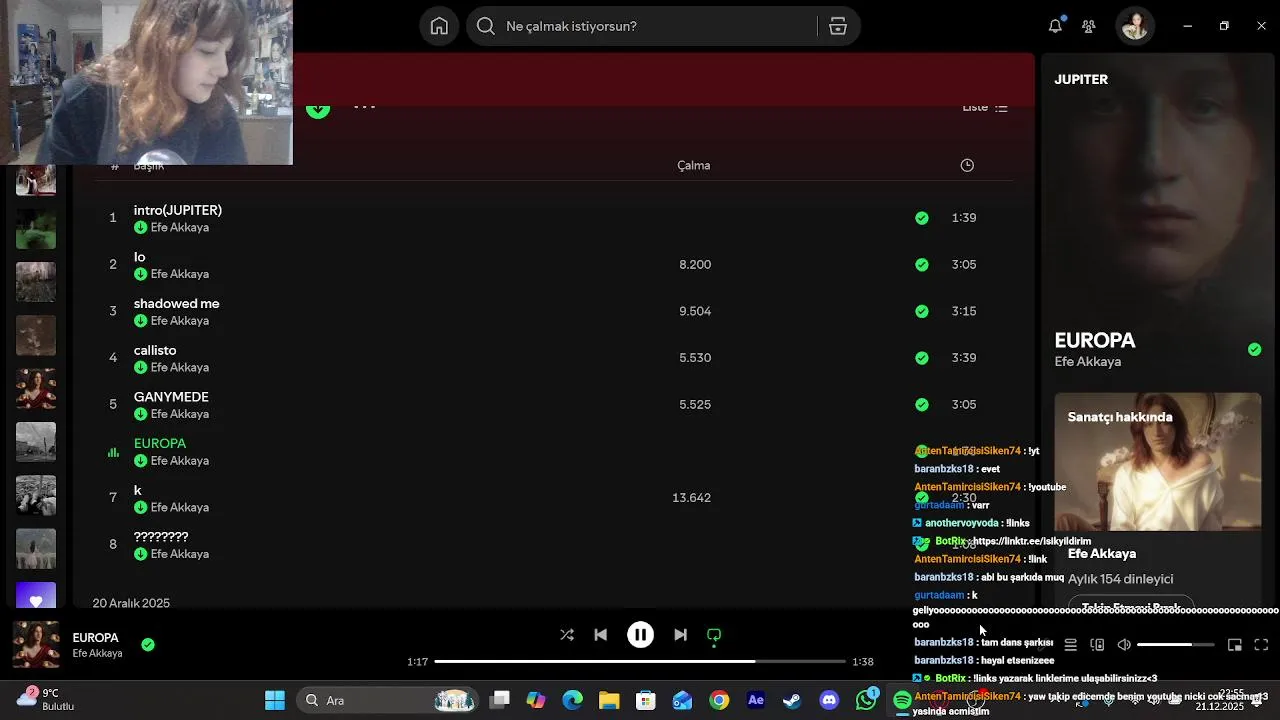Open the friend activity icon
The height and width of the screenshot is (720, 1280).
point(1089,26)
